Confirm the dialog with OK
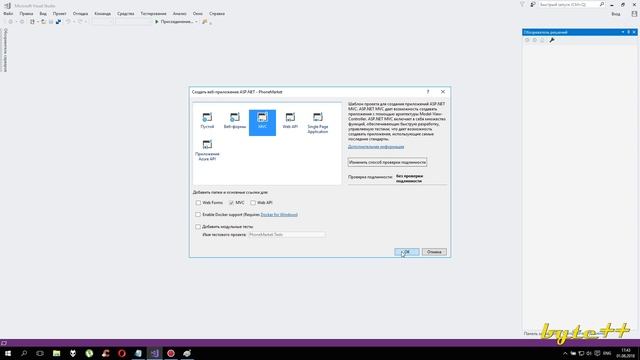Screen dimensions: 640x360 tap(407, 252)
